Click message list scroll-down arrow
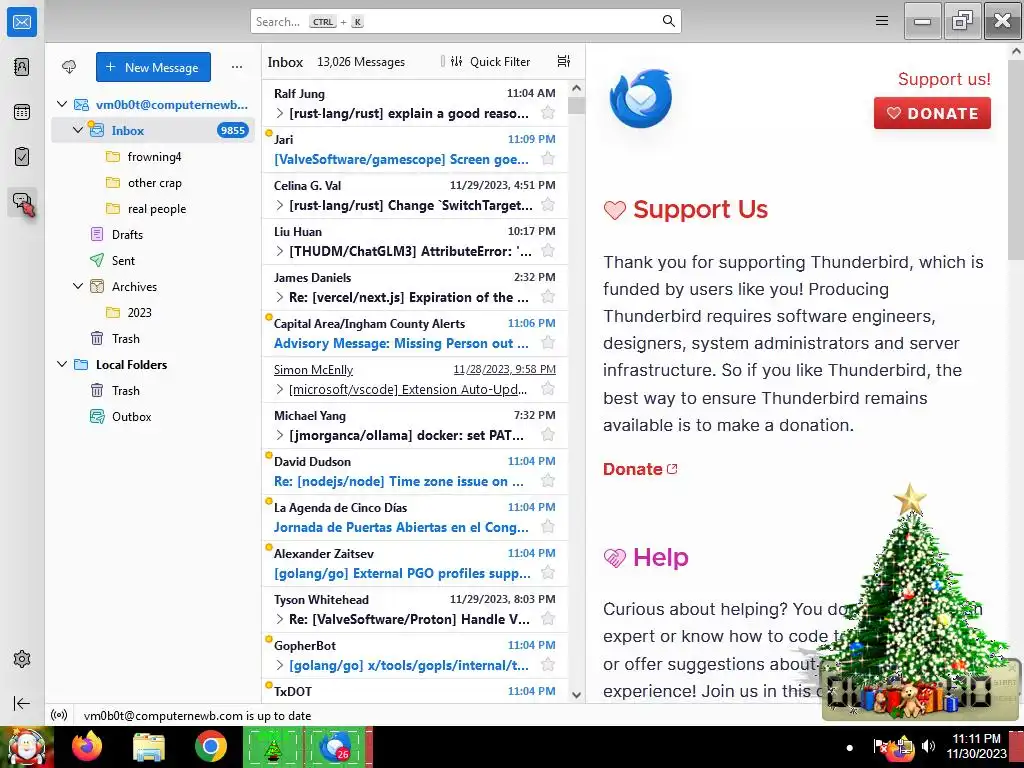This screenshot has height=768, width=1024. click(x=577, y=696)
